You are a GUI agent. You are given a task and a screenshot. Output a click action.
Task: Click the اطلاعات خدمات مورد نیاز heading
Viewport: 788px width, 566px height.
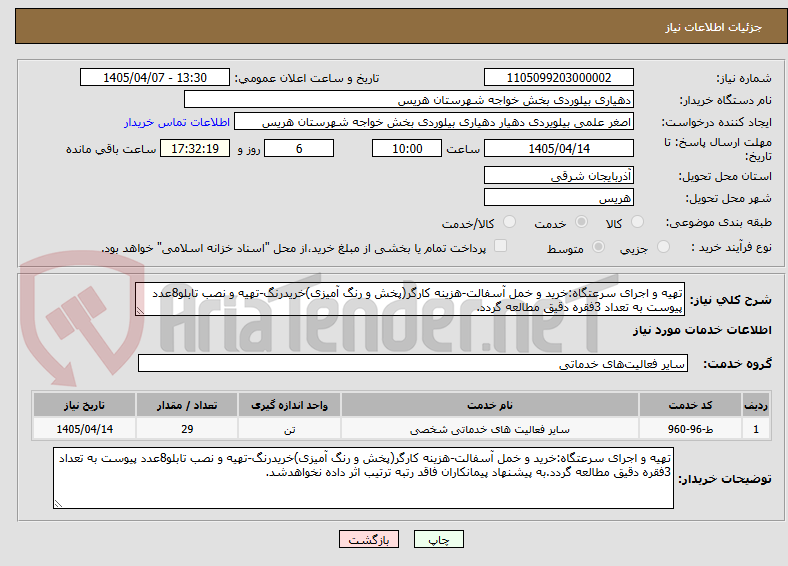coord(702,330)
